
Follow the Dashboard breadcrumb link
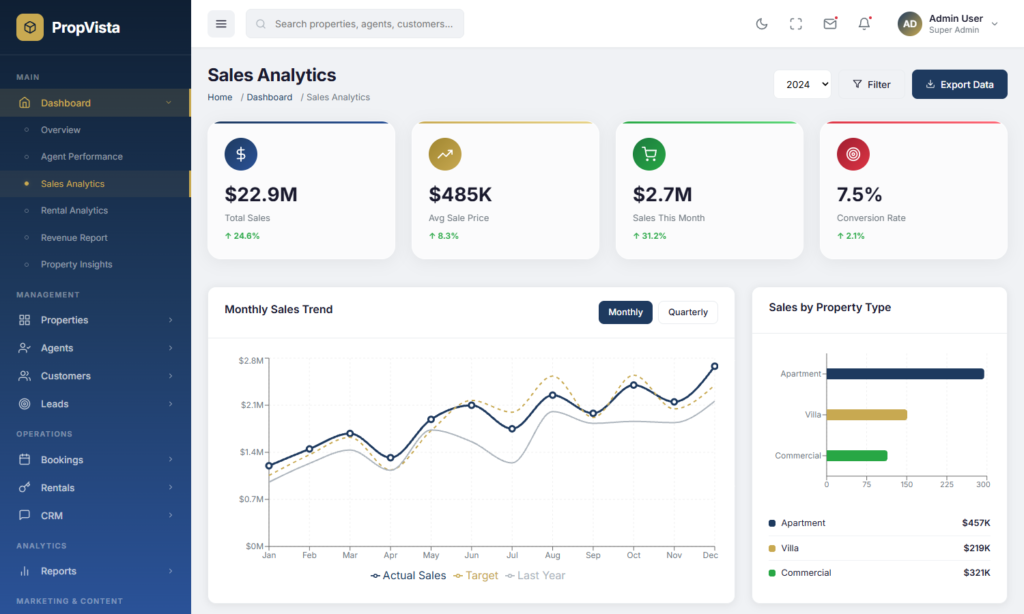[x=270, y=97]
